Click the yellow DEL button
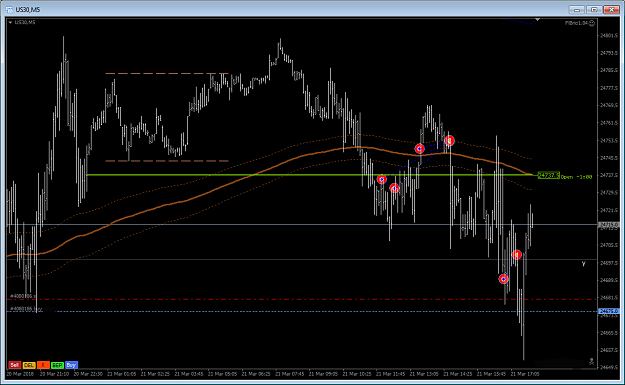 (x=29, y=365)
